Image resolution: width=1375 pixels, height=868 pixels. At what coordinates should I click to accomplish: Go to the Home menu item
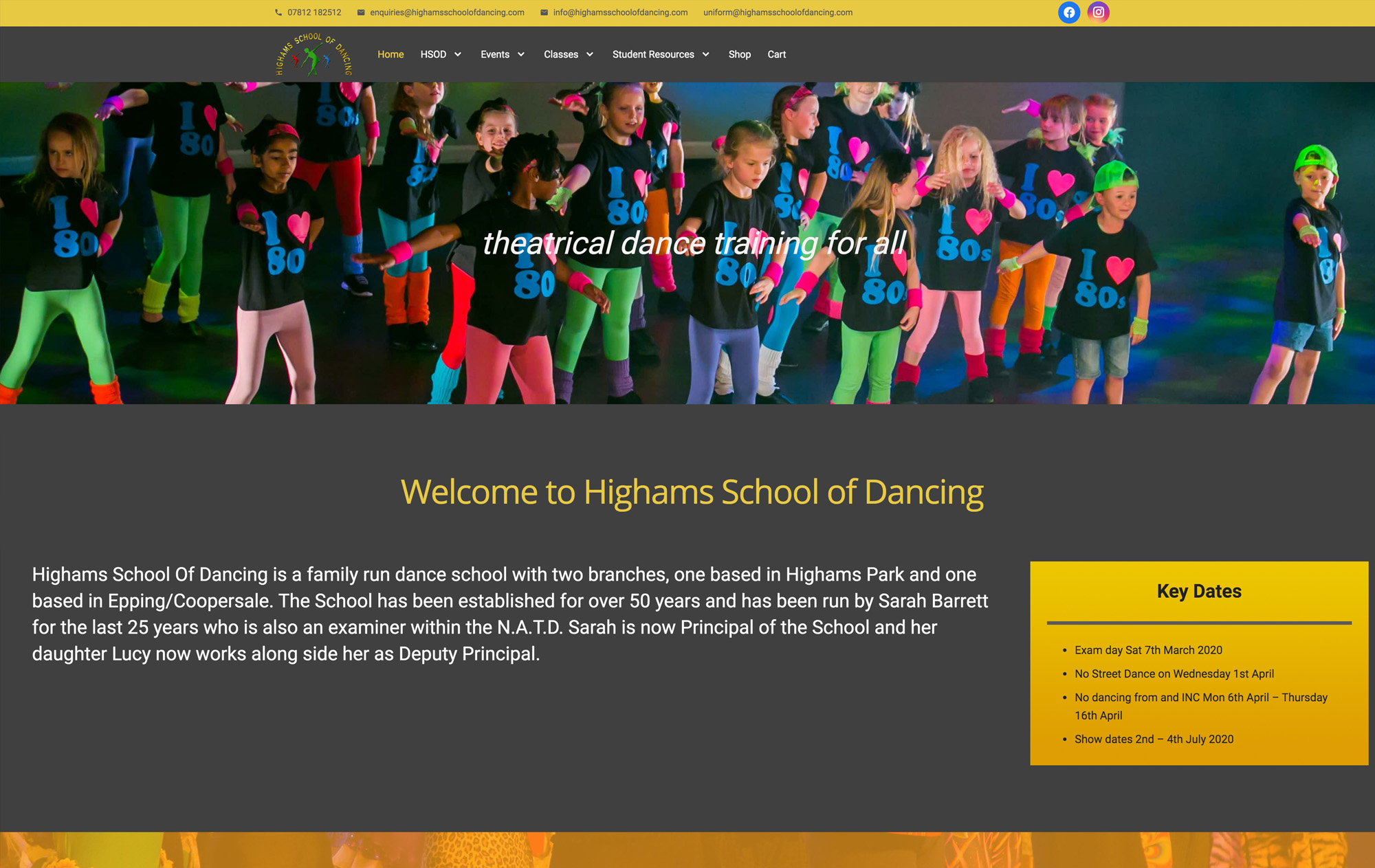(390, 54)
